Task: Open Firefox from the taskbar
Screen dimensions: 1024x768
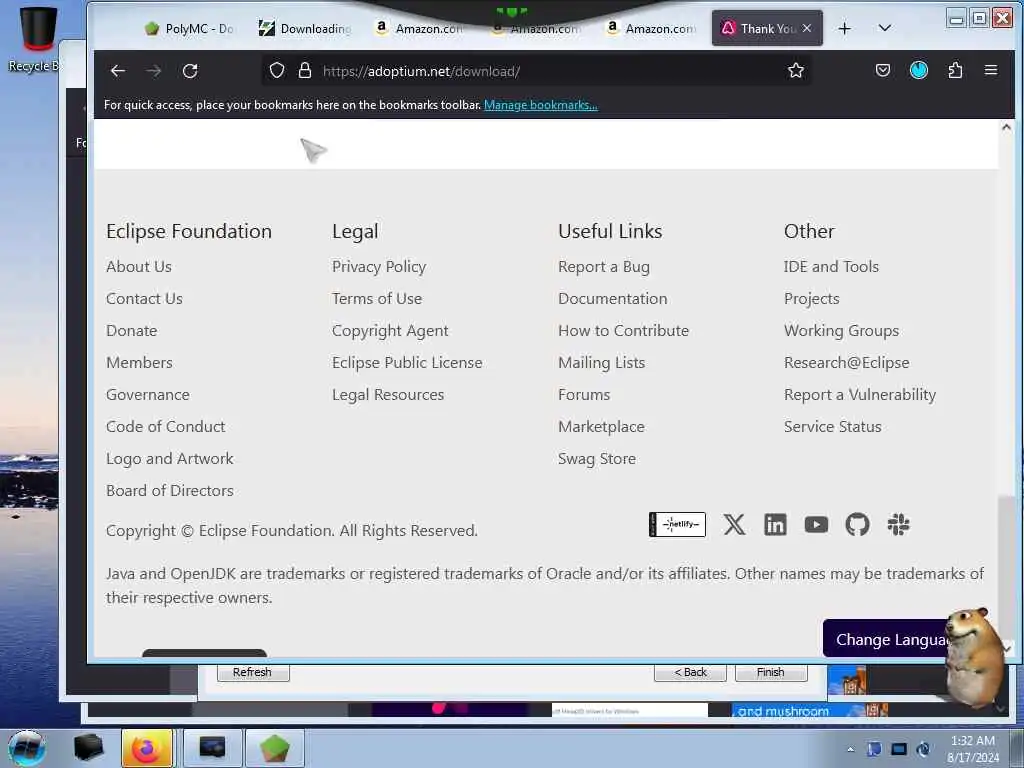Action: point(147,748)
